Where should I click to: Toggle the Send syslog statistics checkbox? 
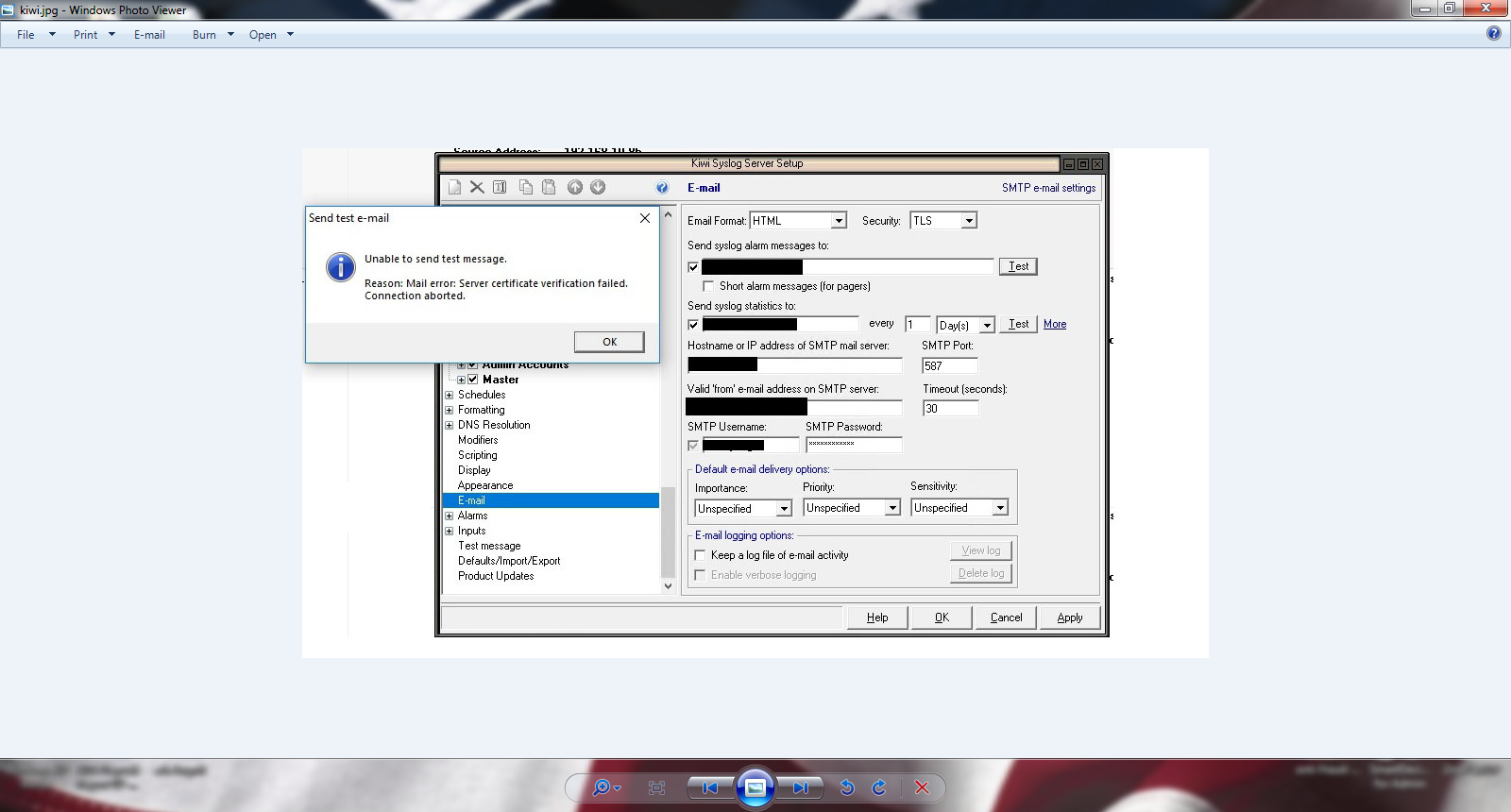693,325
